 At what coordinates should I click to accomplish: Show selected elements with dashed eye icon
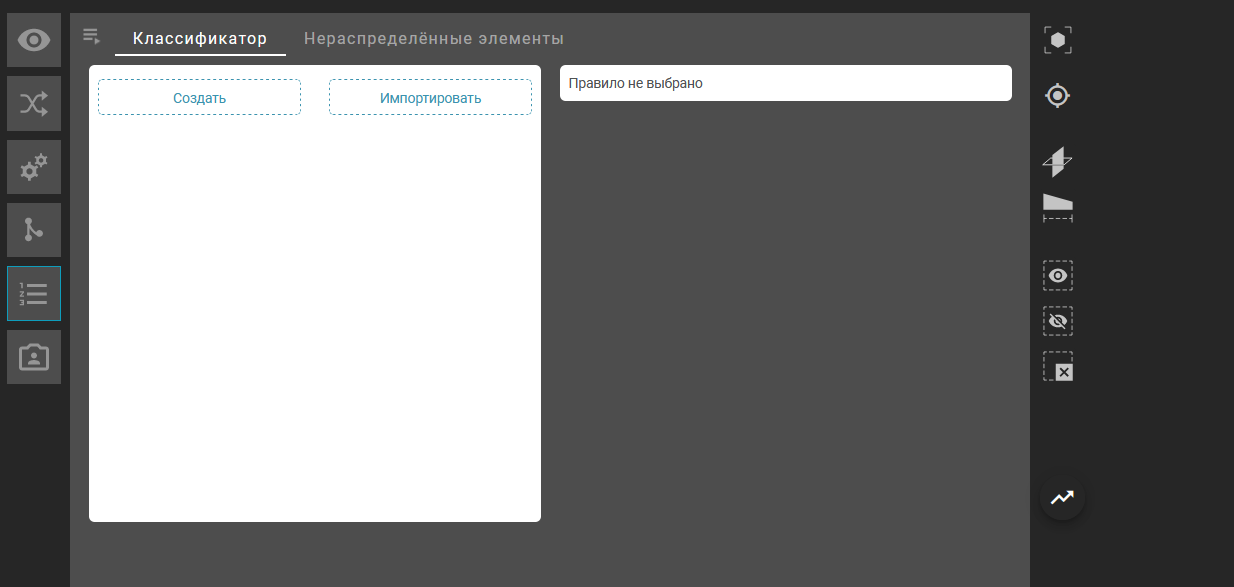pos(1058,275)
